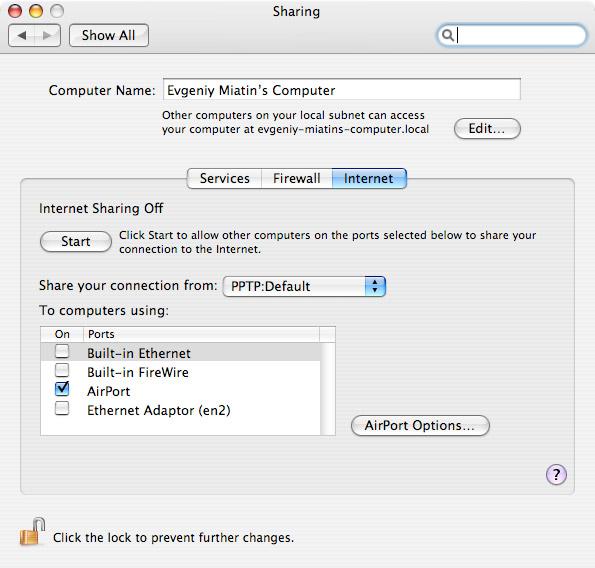Click 'Click the lock to prevent further changes' text

(x=173, y=538)
